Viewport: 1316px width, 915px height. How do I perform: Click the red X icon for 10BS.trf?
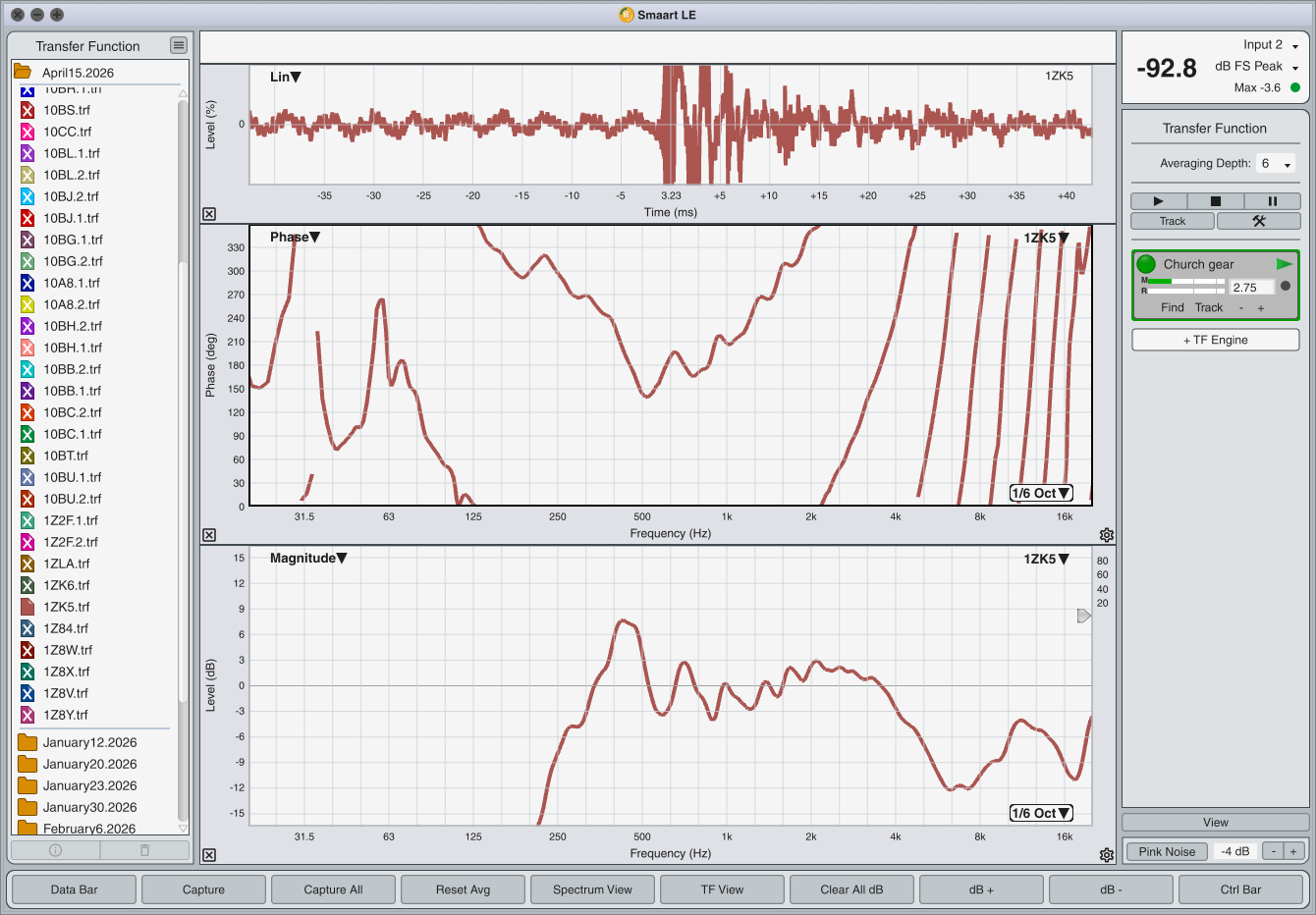click(x=27, y=110)
